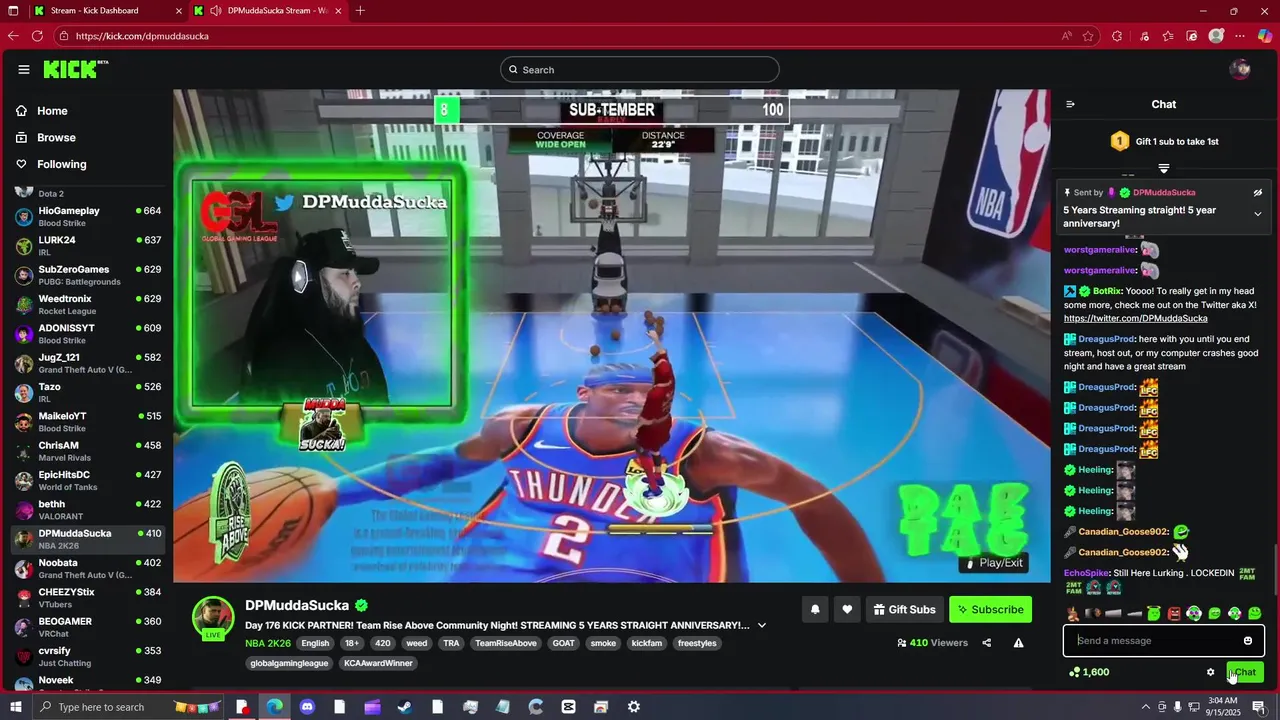Go back in the browser
1280x720 pixels.
point(13,36)
